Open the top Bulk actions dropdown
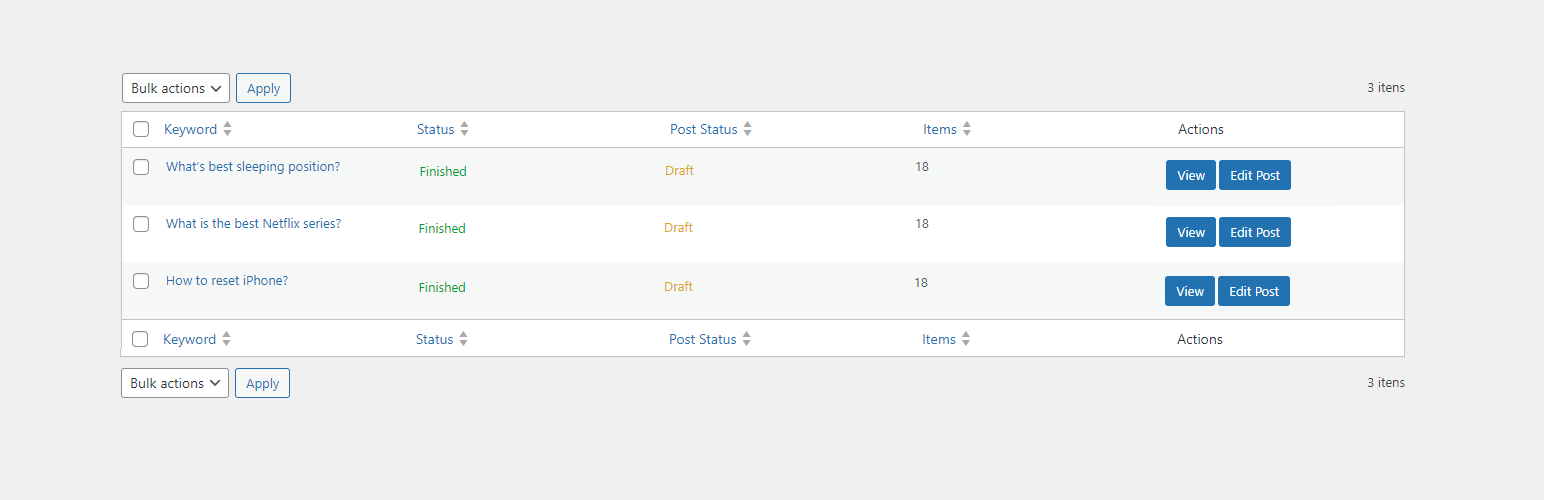The image size is (1544, 500). click(x=176, y=88)
